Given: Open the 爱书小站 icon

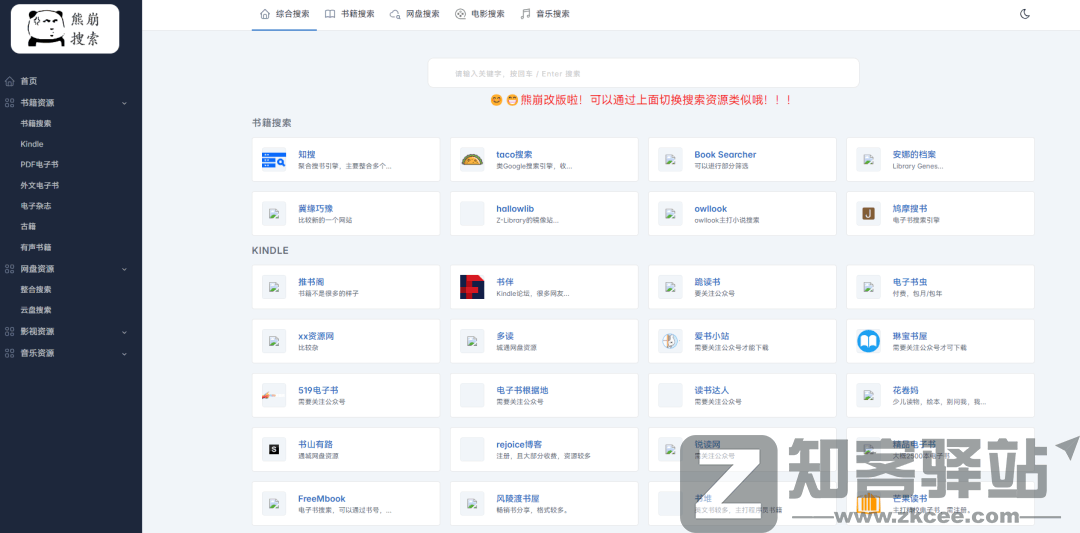Looking at the screenshot, I should click(670, 341).
